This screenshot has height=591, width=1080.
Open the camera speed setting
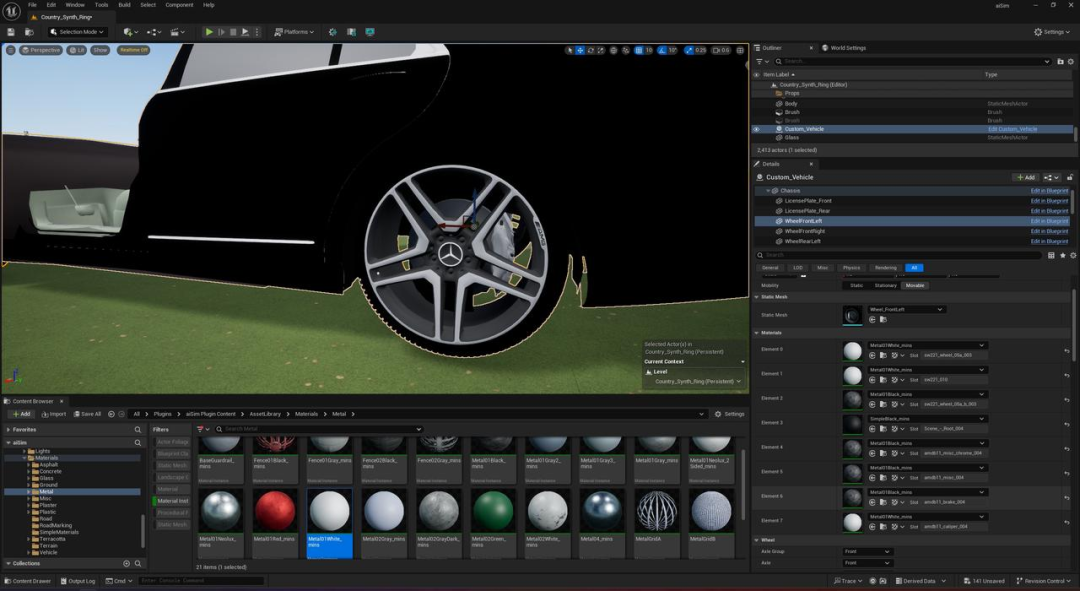[x=721, y=50]
